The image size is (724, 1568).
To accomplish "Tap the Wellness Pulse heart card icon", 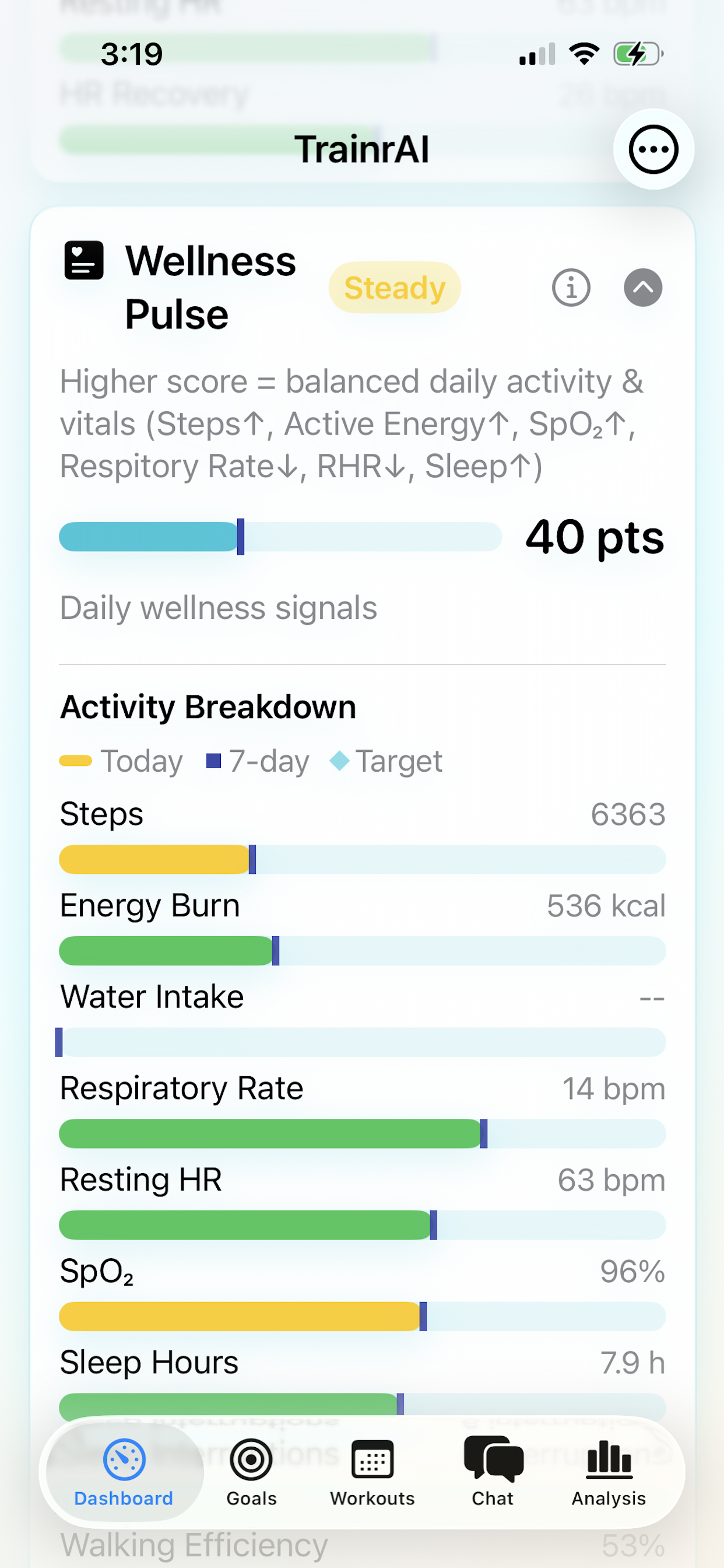I will [x=84, y=261].
